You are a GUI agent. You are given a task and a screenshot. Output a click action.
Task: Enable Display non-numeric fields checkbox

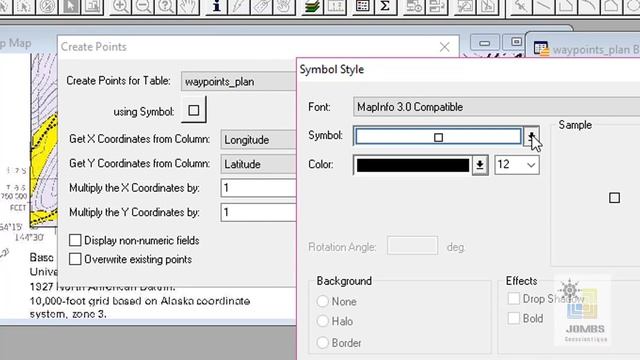[75, 240]
